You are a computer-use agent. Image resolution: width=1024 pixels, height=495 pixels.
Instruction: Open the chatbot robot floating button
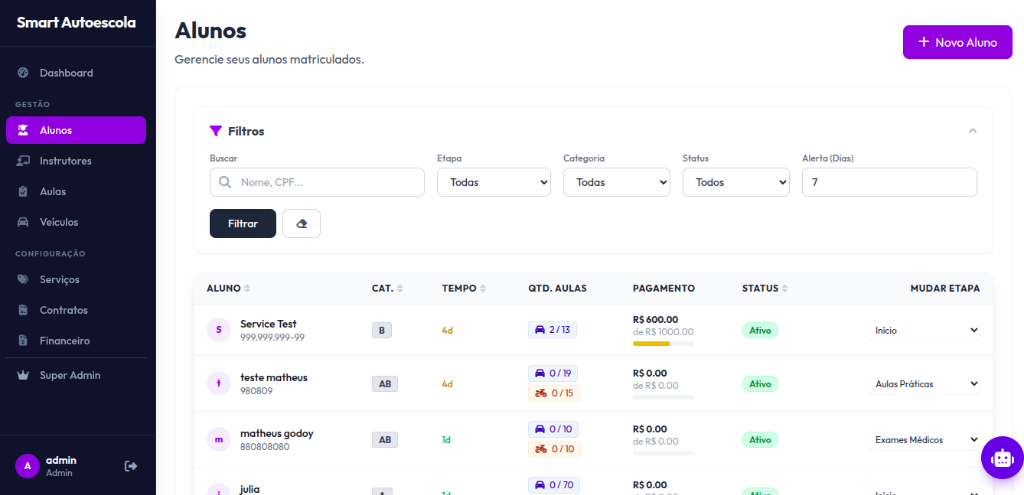pyautogui.click(x=1001, y=457)
